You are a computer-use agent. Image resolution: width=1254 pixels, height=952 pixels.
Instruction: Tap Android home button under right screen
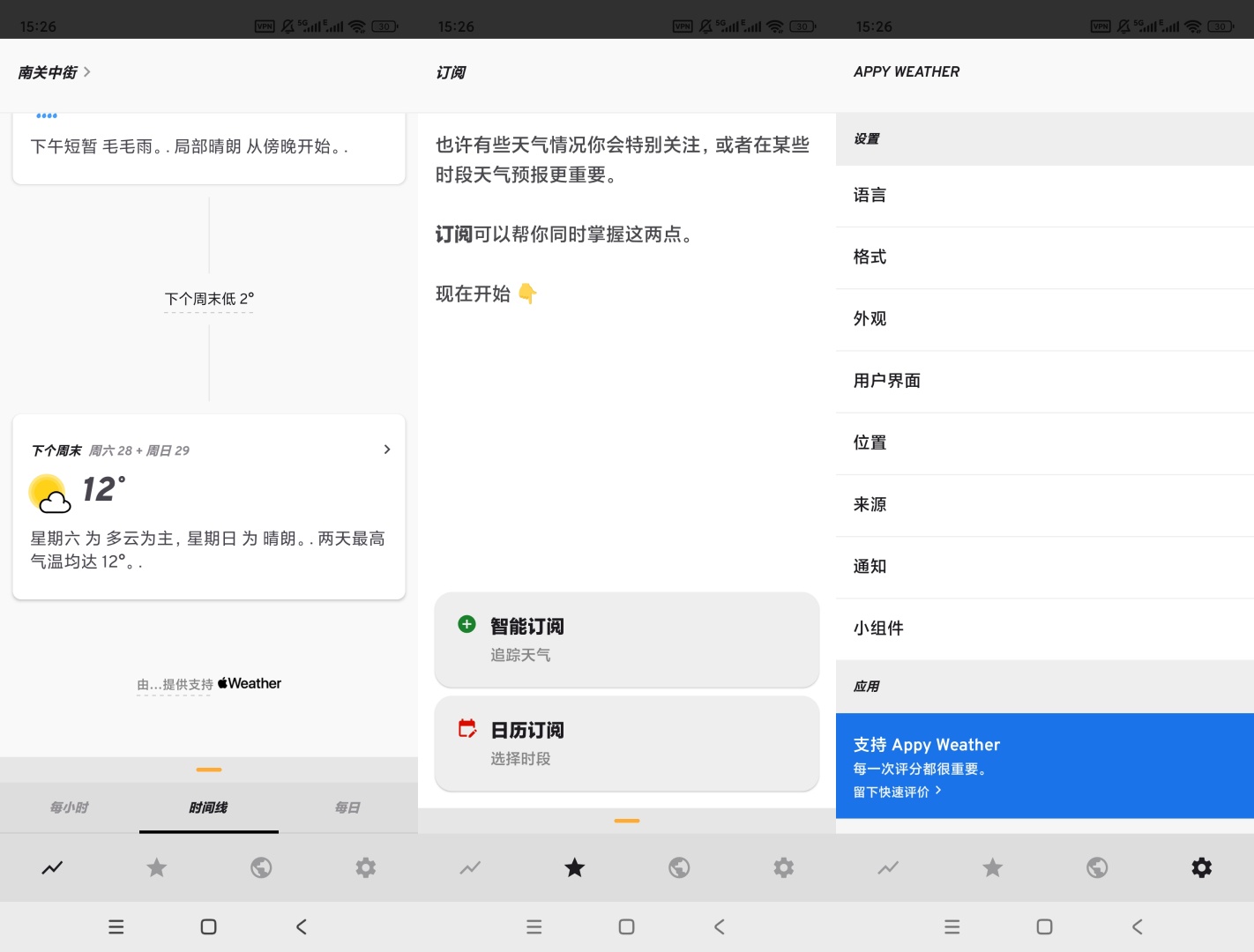click(1044, 926)
